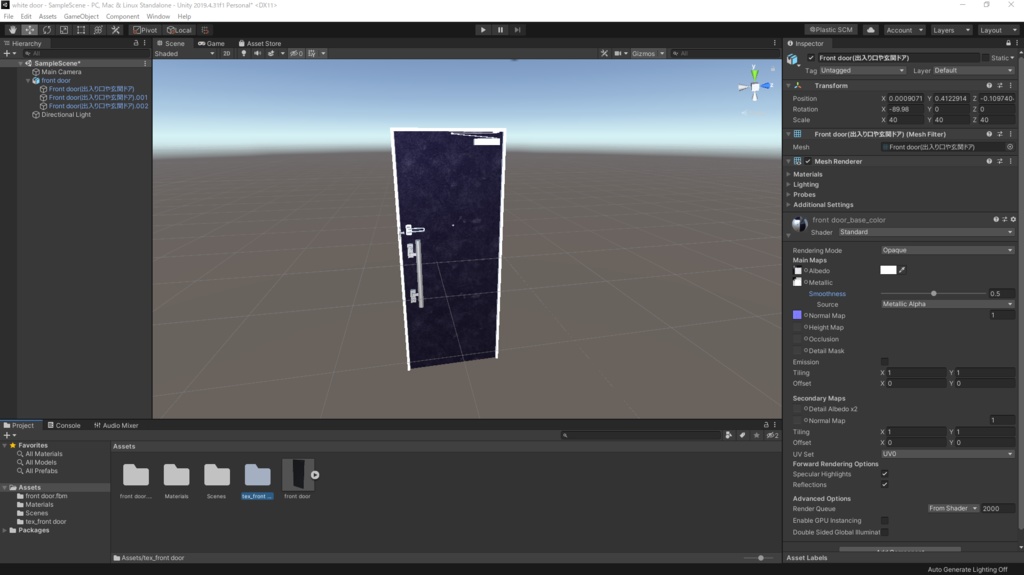Toggle the Pivot handle position button
Screen dimensions: 1024x575
tap(145, 30)
